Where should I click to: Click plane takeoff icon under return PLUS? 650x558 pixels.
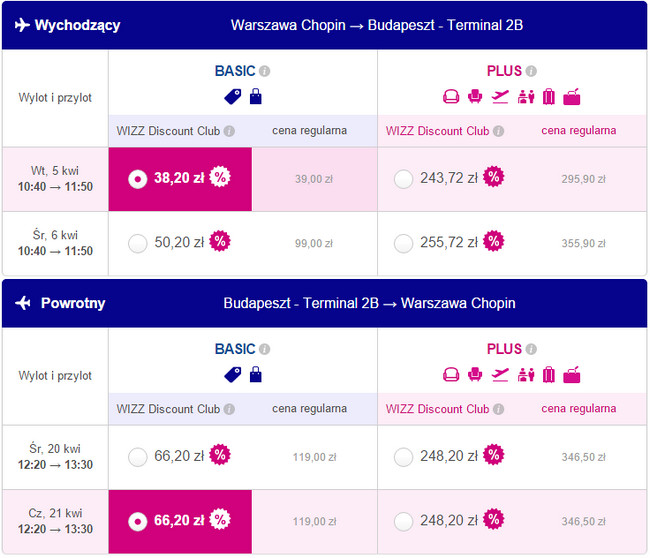(500, 375)
